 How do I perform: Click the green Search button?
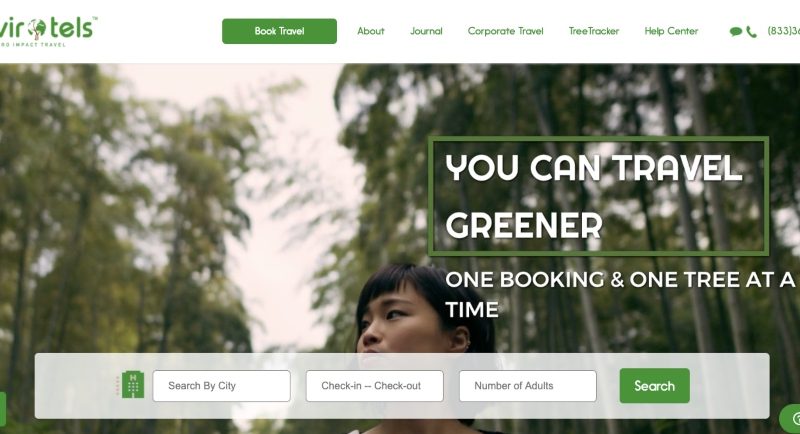click(655, 386)
